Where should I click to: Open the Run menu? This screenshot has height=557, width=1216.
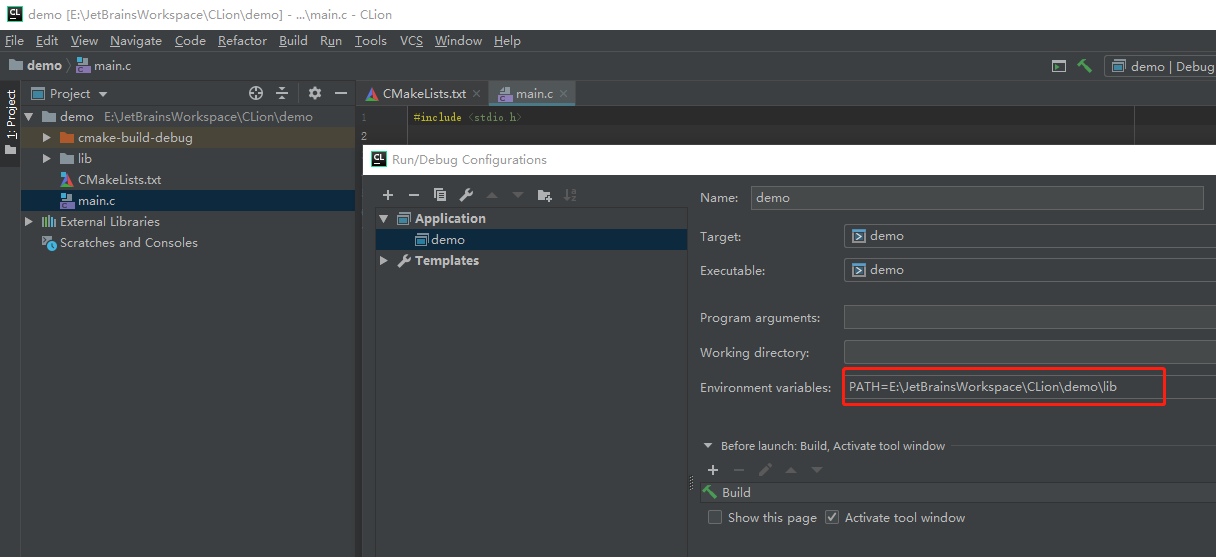[x=331, y=41]
